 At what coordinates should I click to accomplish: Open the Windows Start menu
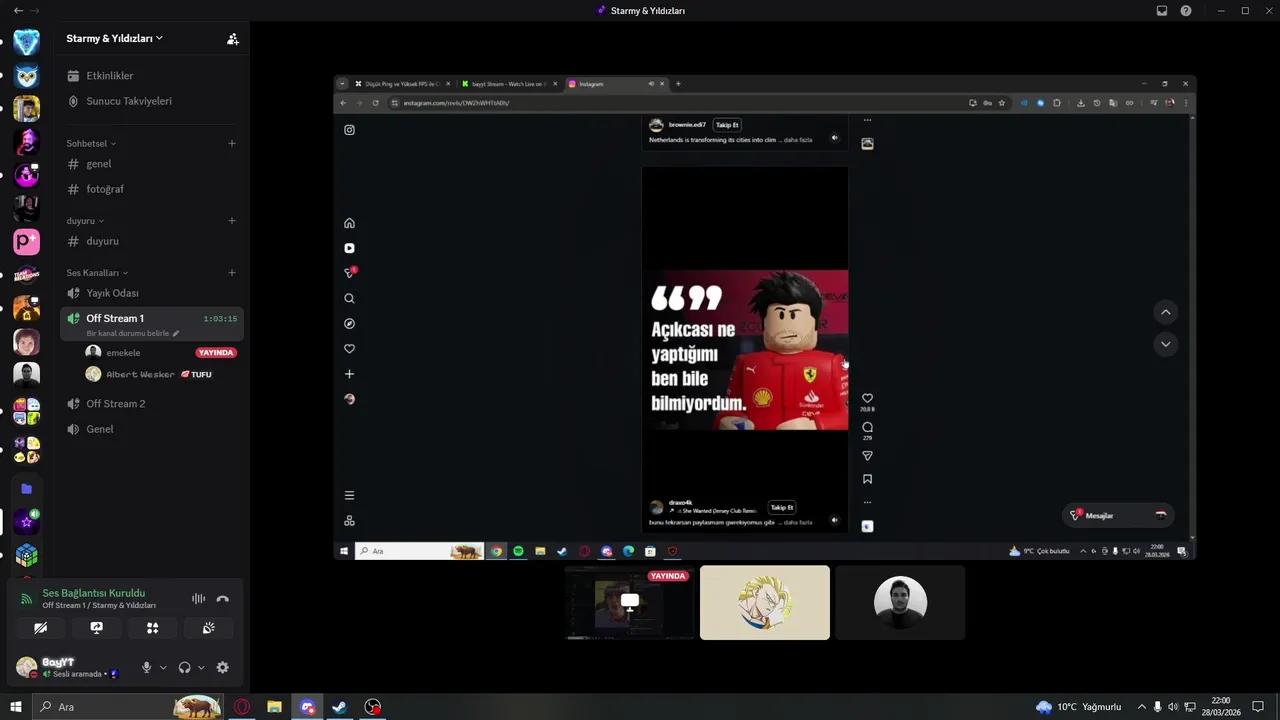click(x=15, y=707)
